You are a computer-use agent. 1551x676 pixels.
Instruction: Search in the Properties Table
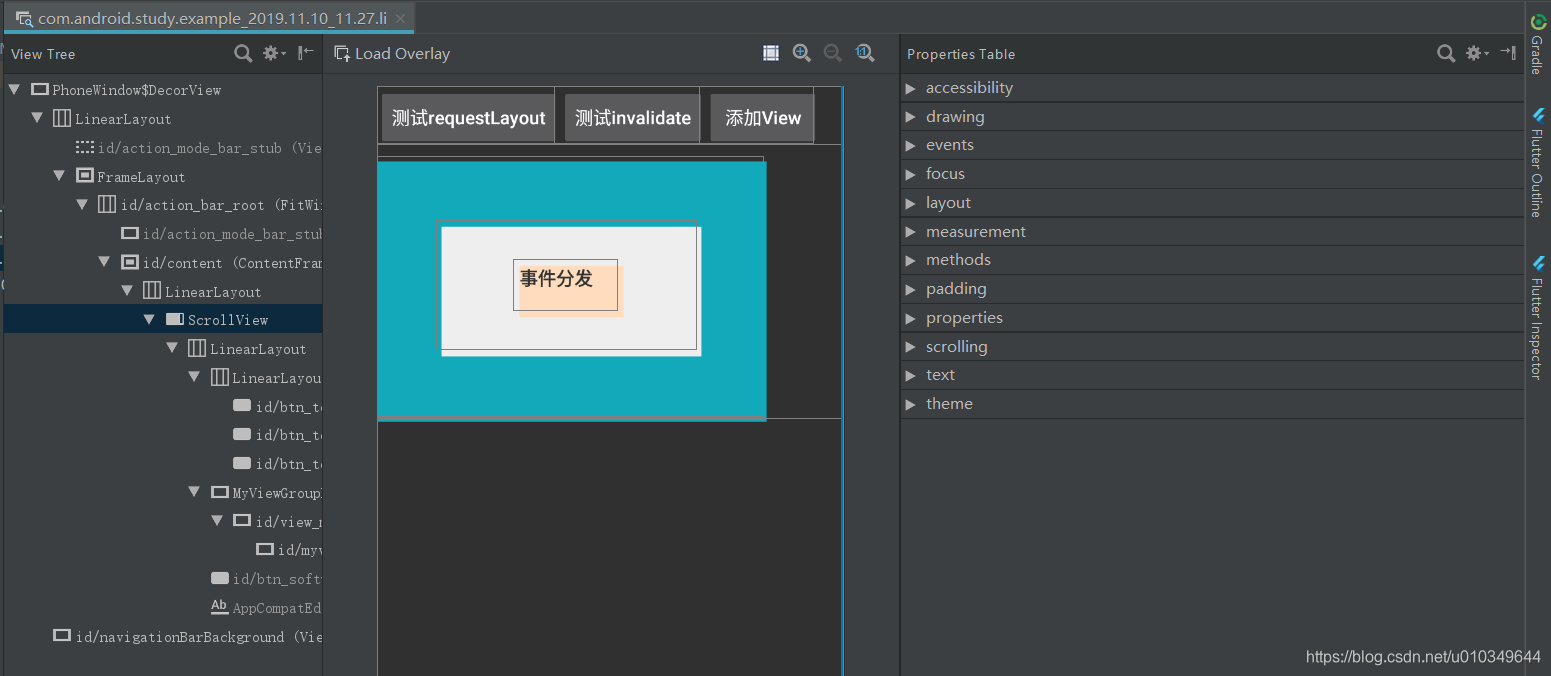click(1446, 53)
